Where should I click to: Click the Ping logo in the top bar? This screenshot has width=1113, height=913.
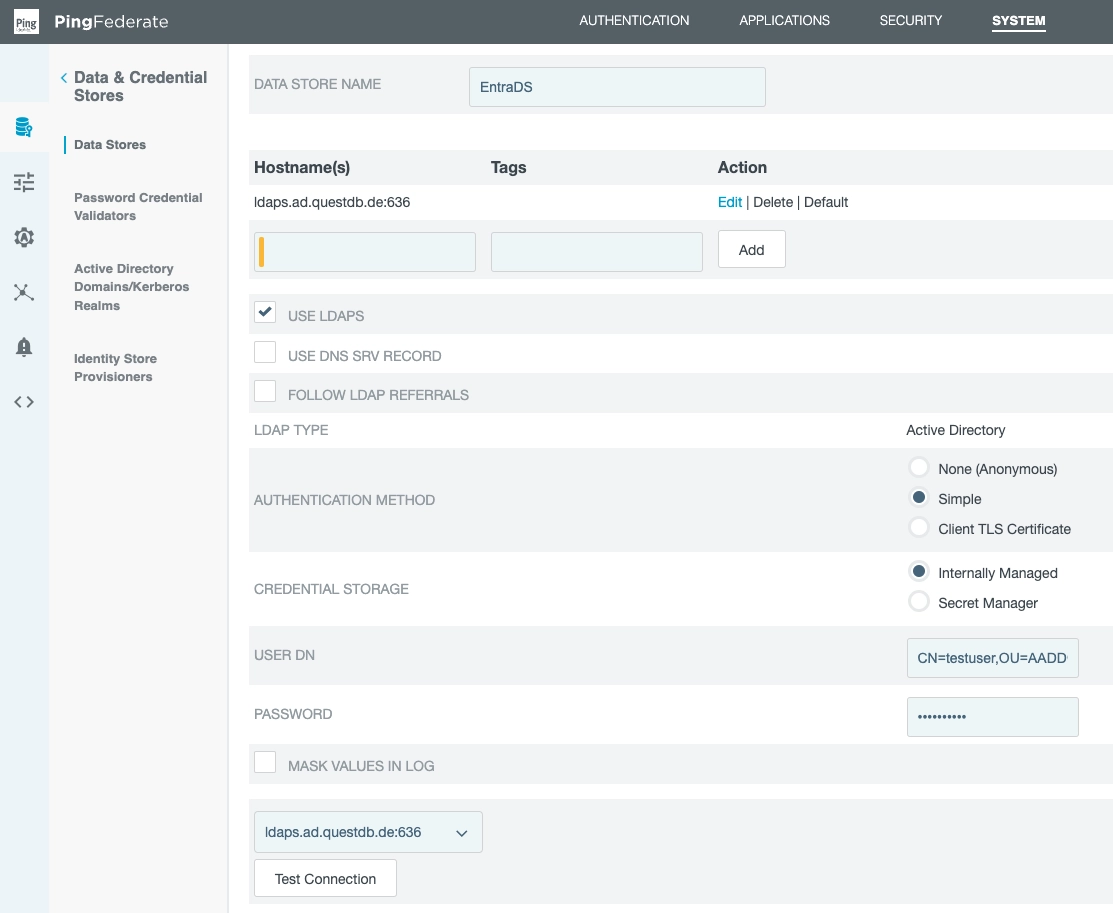tap(26, 20)
